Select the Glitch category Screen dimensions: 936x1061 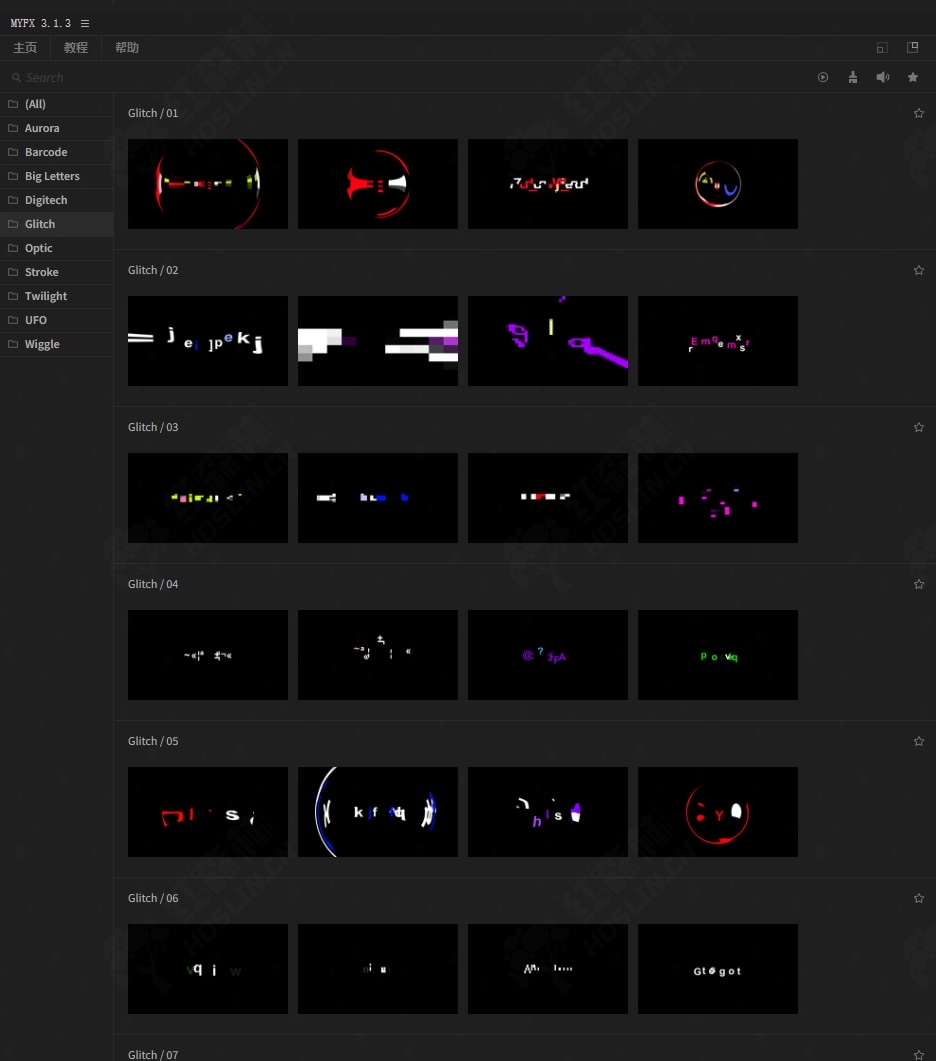point(57,224)
